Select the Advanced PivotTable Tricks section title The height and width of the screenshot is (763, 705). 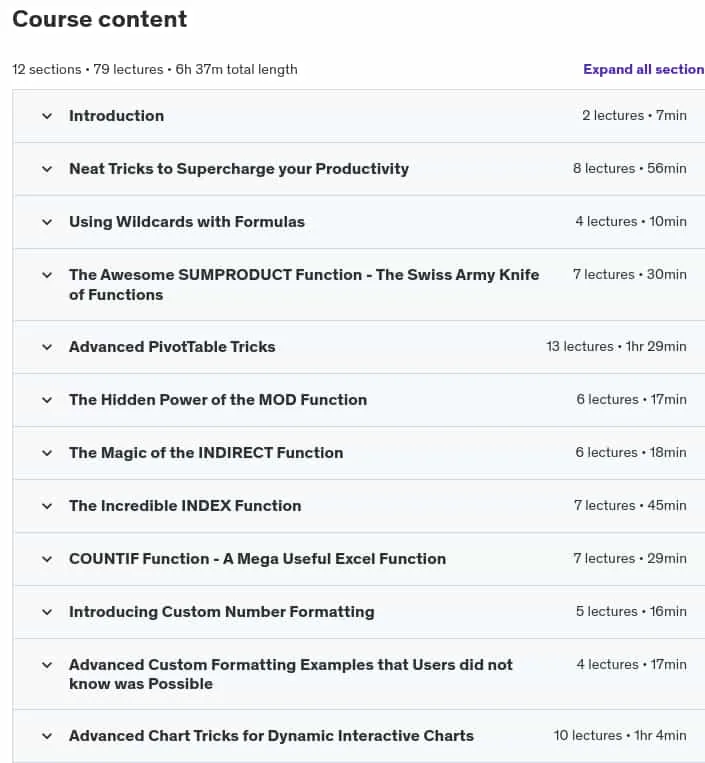pyautogui.click(x=172, y=347)
